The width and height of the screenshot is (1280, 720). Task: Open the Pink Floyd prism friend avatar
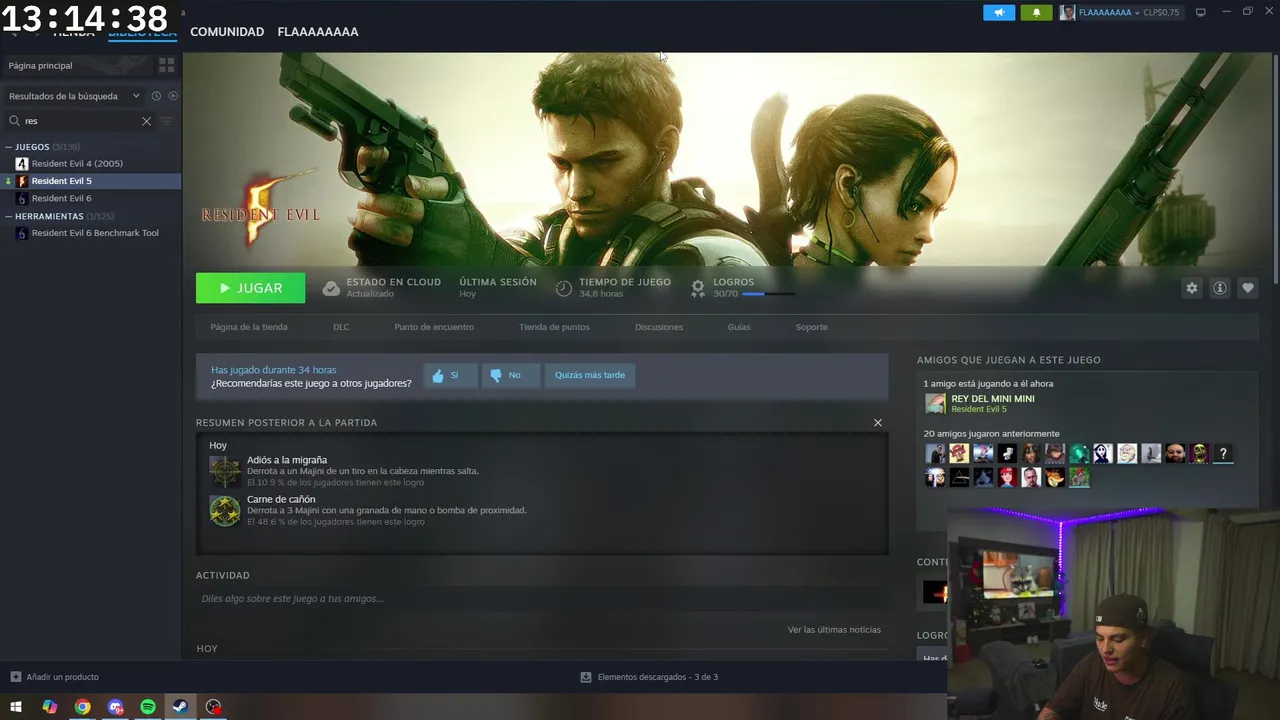pos(959,478)
